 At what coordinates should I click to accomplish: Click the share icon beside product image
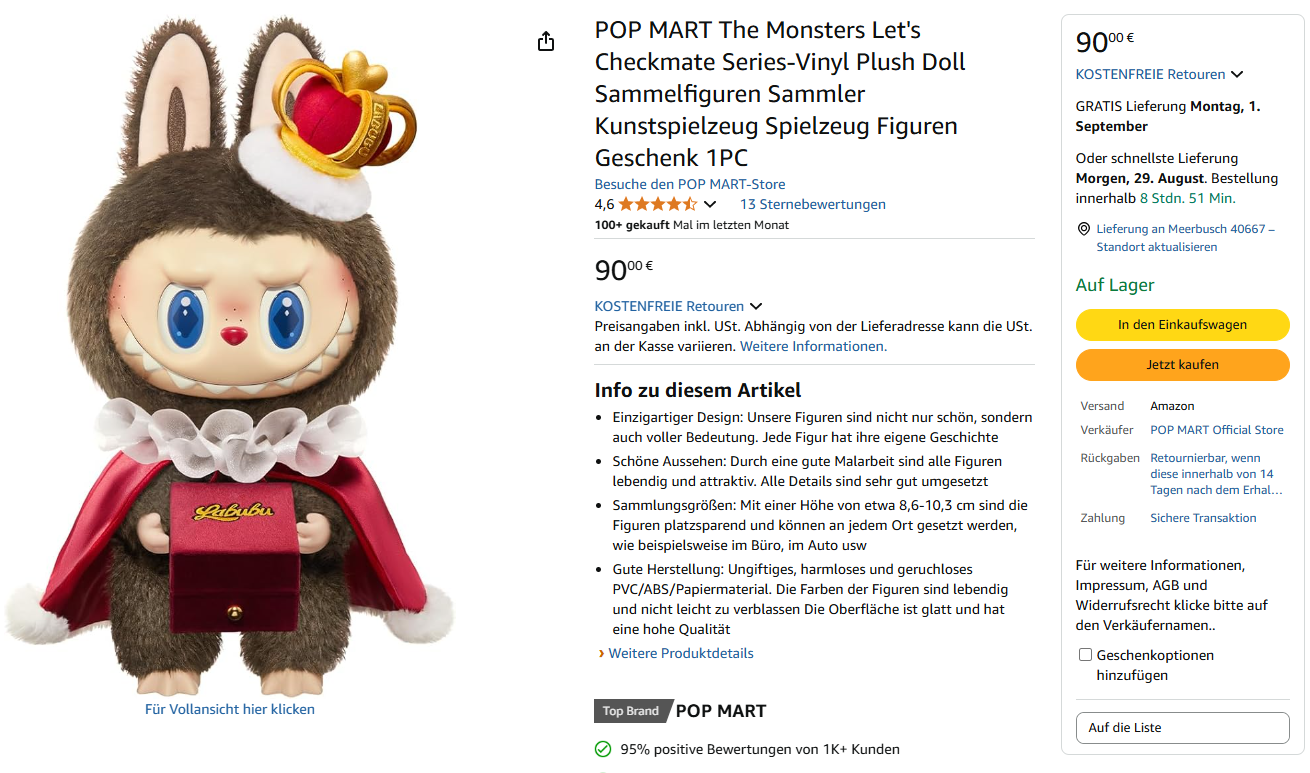545,41
